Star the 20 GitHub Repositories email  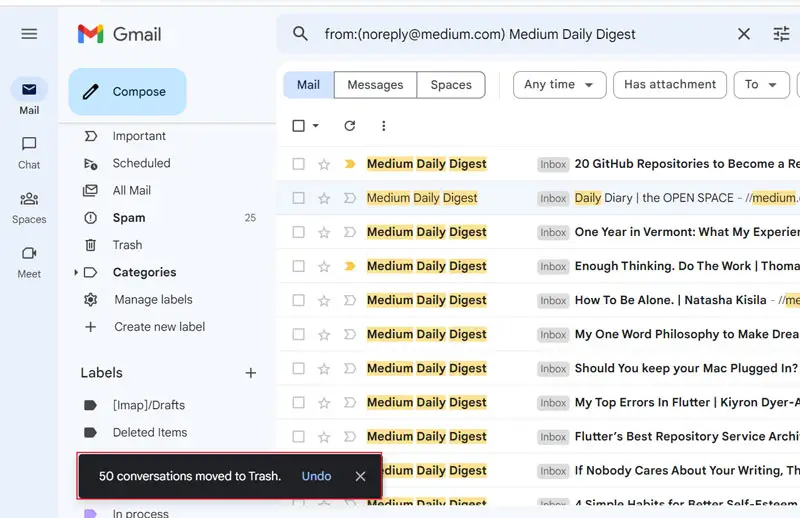point(324,164)
